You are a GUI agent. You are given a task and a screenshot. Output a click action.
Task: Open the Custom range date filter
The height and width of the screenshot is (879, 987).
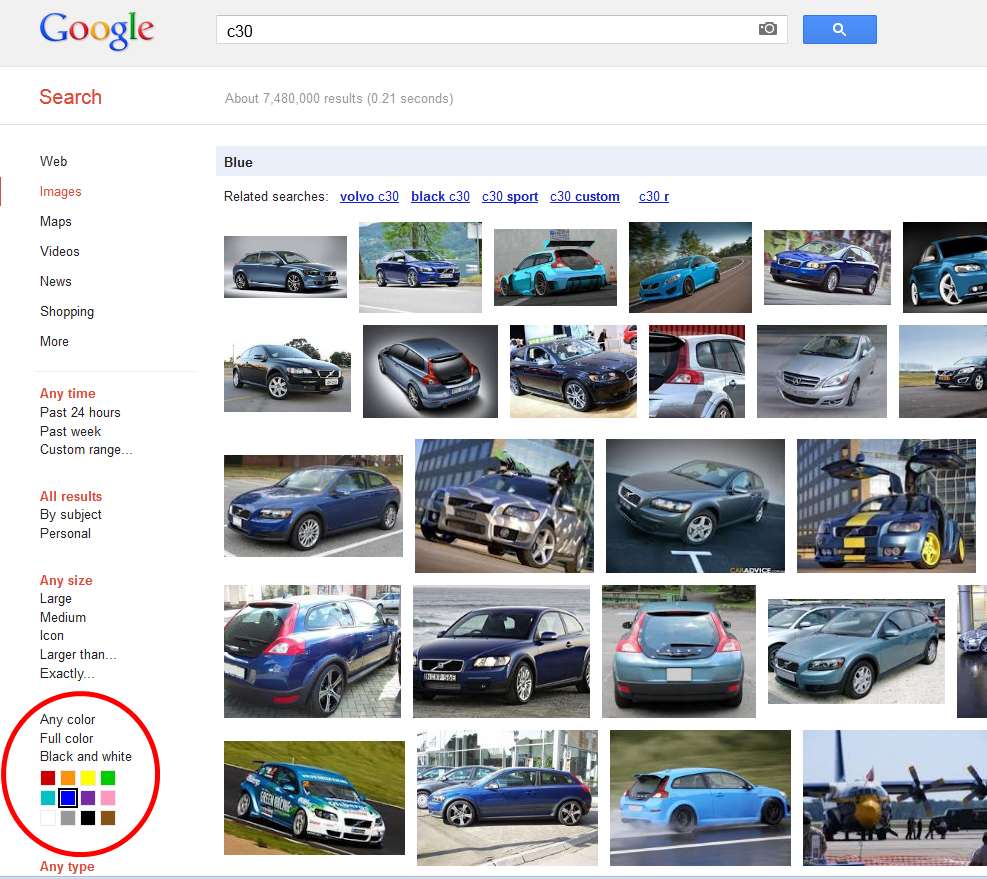pyautogui.click(x=86, y=450)
